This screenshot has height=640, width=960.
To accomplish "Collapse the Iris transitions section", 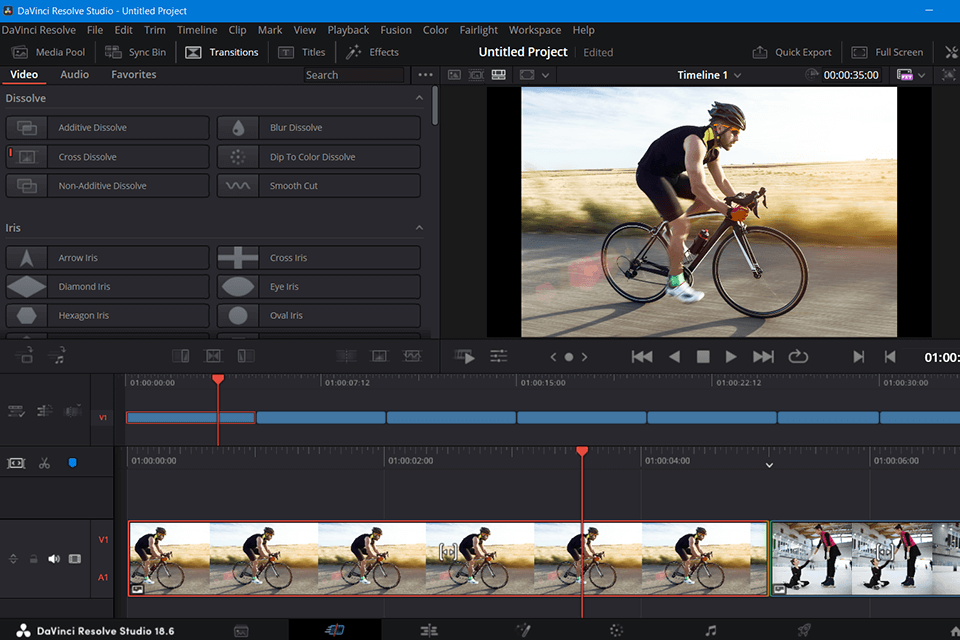I will click(420, 228).
